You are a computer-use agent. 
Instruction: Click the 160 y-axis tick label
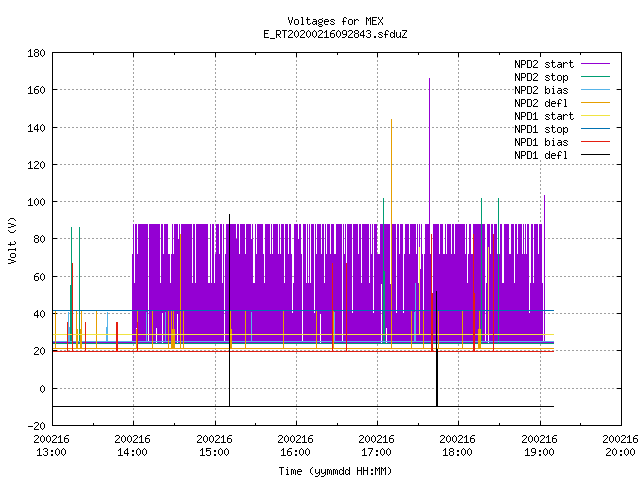coord(36,90)
